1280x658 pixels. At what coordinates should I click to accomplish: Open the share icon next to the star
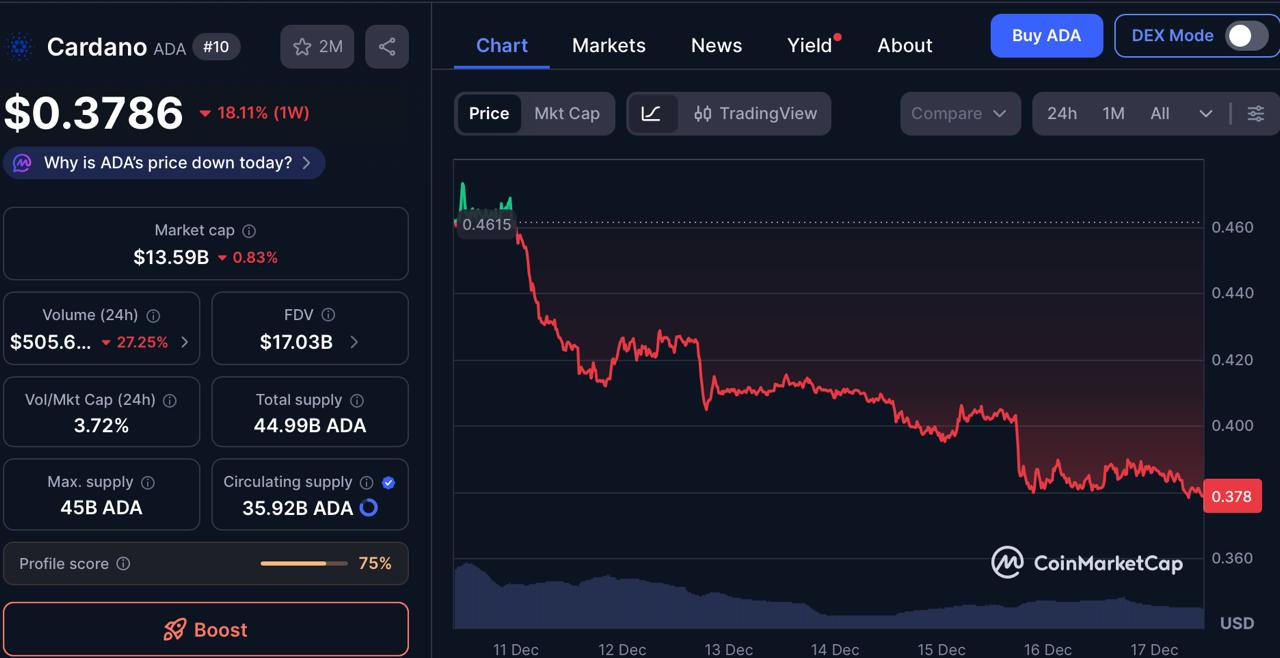pyautogui.click(x=387, y=46)
